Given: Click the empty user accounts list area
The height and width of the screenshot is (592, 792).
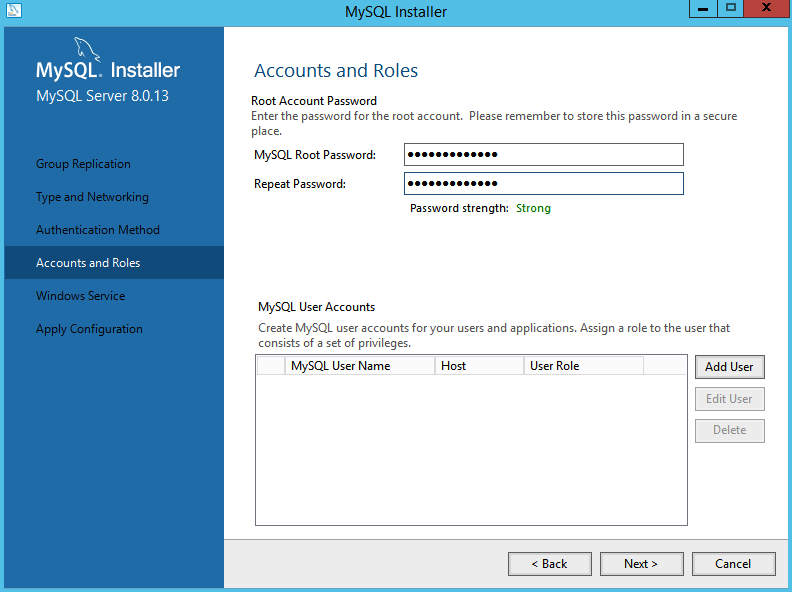Looking at the screenshot, I should point(470,450).
